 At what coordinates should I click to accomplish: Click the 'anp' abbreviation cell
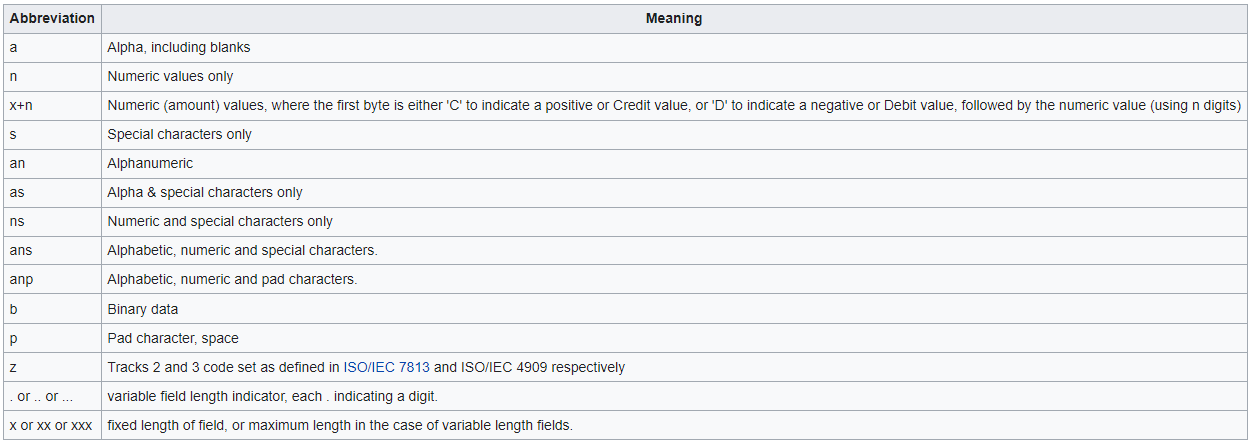coord(20,279)
